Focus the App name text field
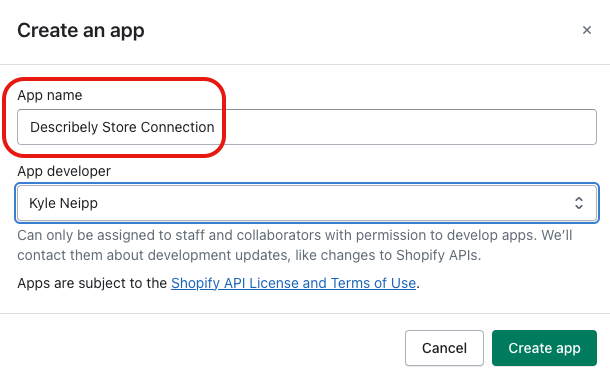610x376 pixels. point(307,127)
